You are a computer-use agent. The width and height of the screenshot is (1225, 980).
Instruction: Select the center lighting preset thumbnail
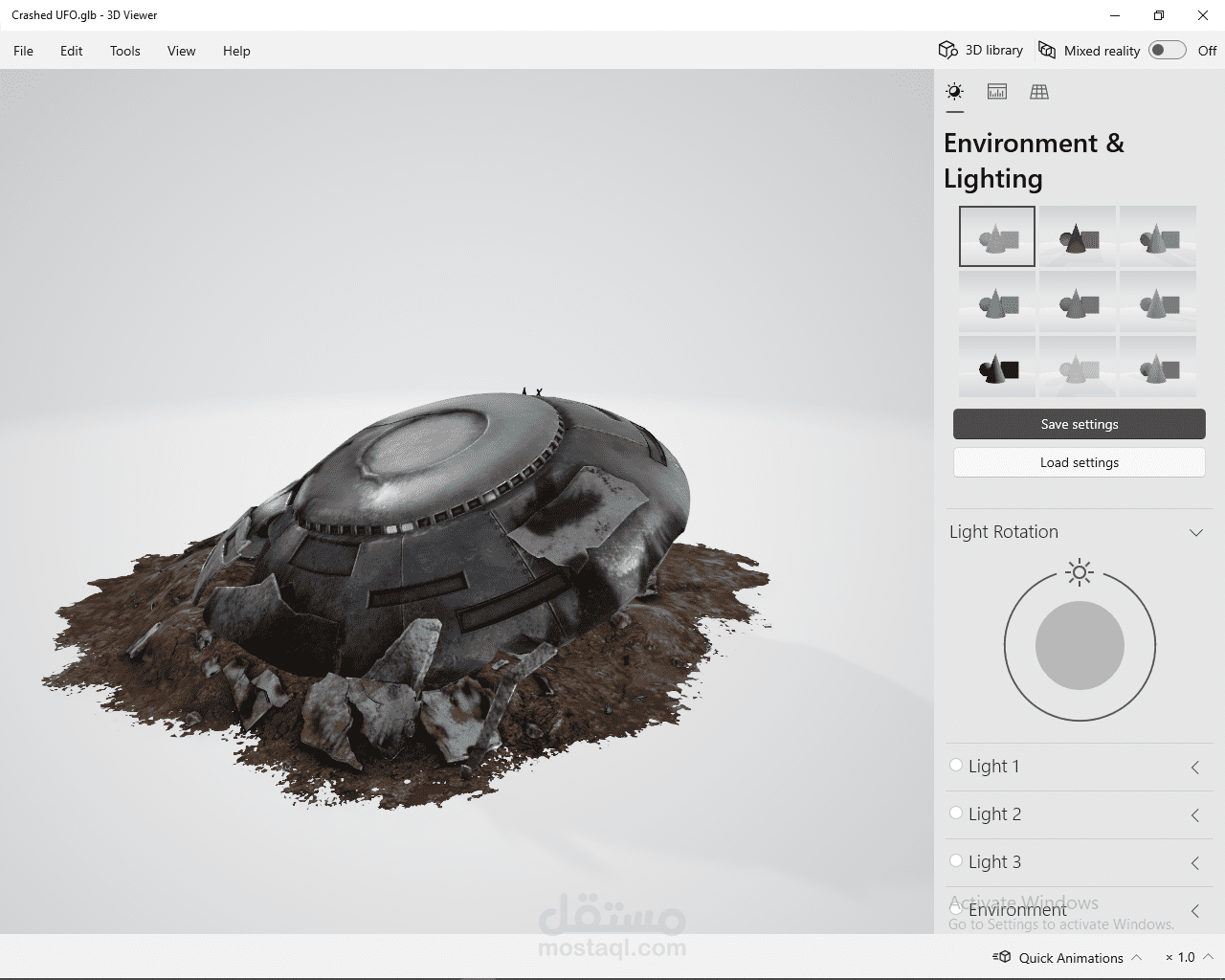point(1078,301)
